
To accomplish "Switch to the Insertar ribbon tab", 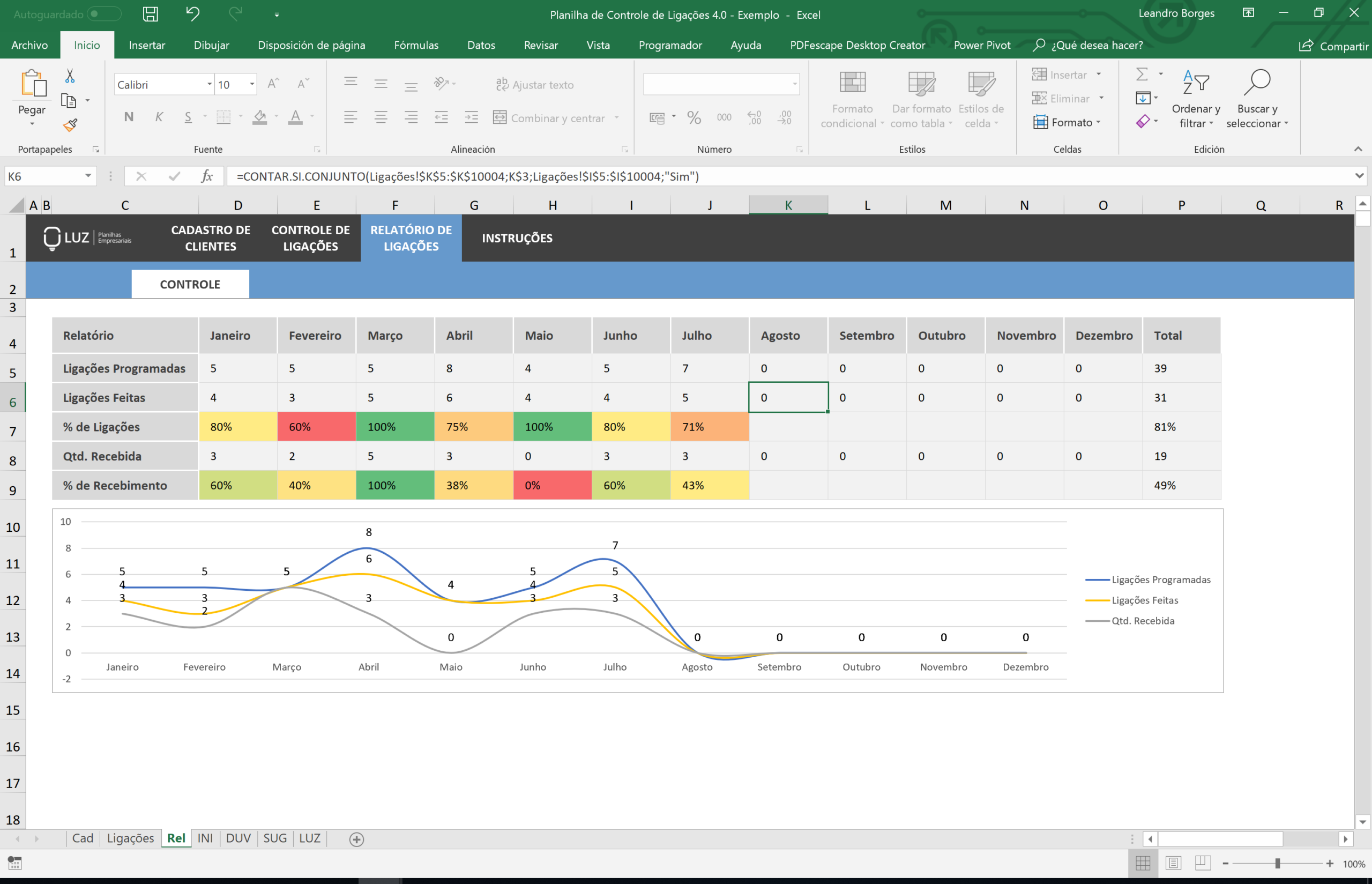I will (x=147, y=45).
